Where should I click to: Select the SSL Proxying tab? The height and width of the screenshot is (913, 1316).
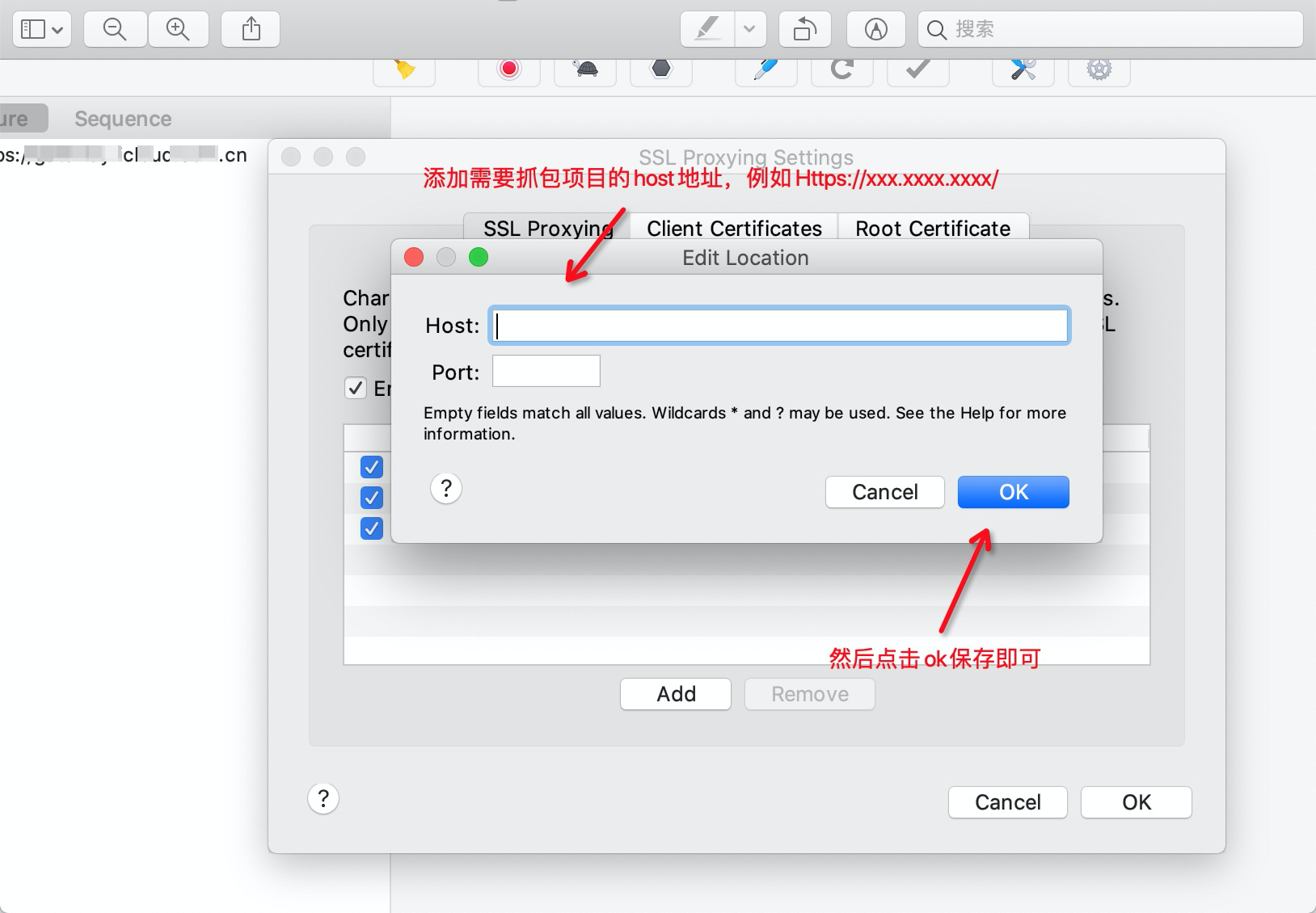(x=548, y=228)
